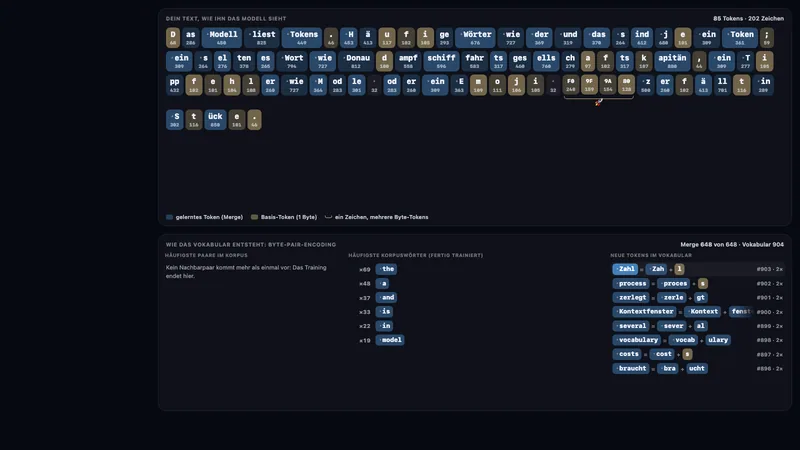Click the 'Kontextfenster' merged token chip
This screenshot has height=450, width=800.
point(645,311)
